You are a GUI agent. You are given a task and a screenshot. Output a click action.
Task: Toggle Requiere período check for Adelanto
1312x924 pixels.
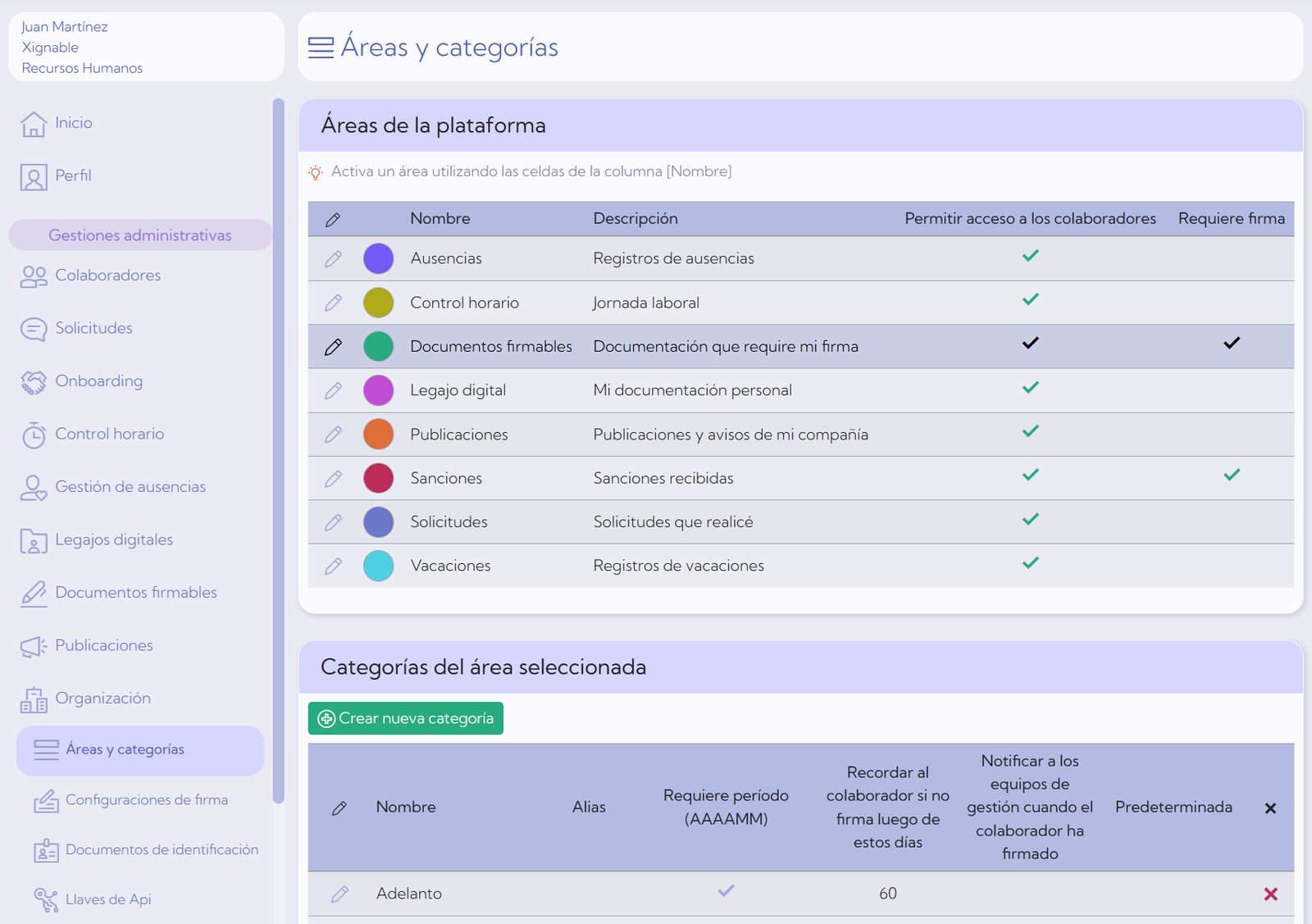[726, 891]
